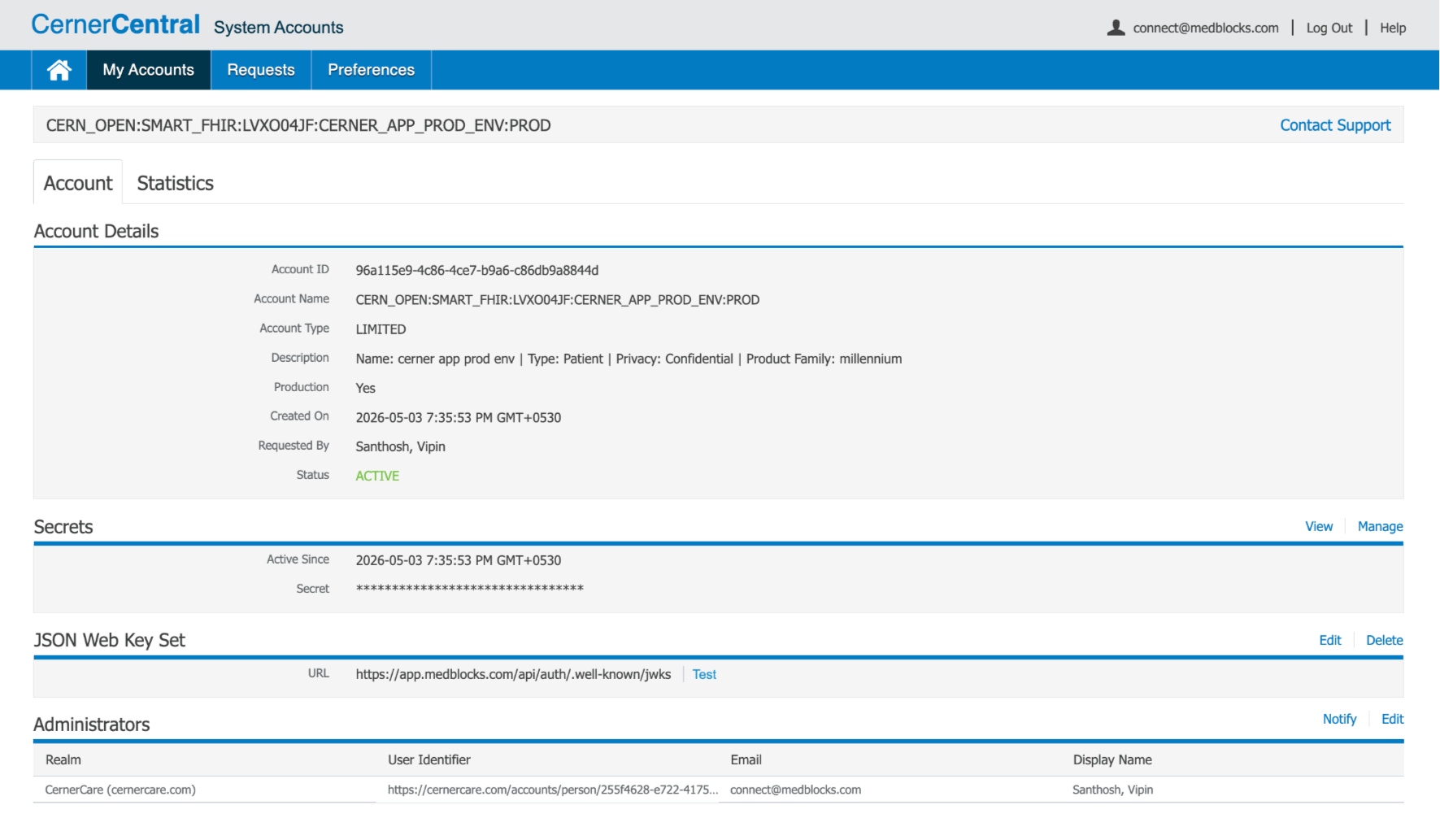This screenshot has height=840, width=1440.
Task: Click the User Identifier column header
Action: 429,759
